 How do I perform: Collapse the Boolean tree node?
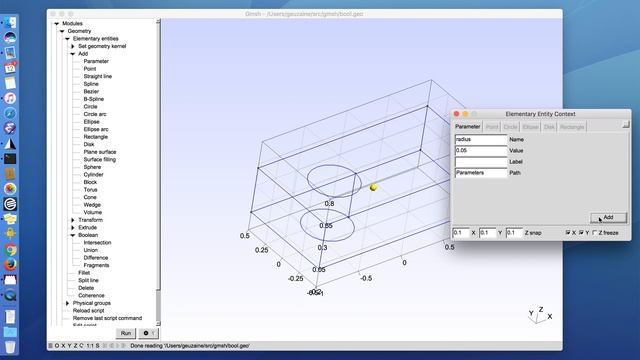tap(73, 235)
